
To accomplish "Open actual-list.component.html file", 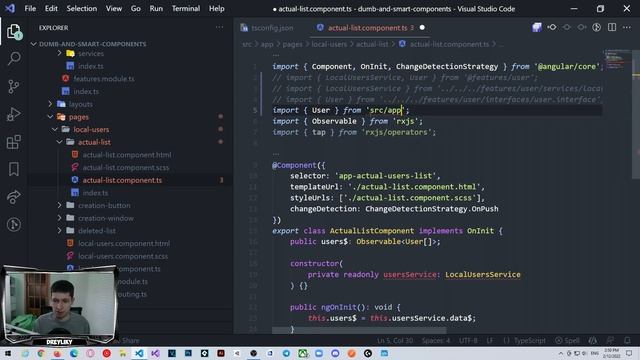I will pos(127,155).
